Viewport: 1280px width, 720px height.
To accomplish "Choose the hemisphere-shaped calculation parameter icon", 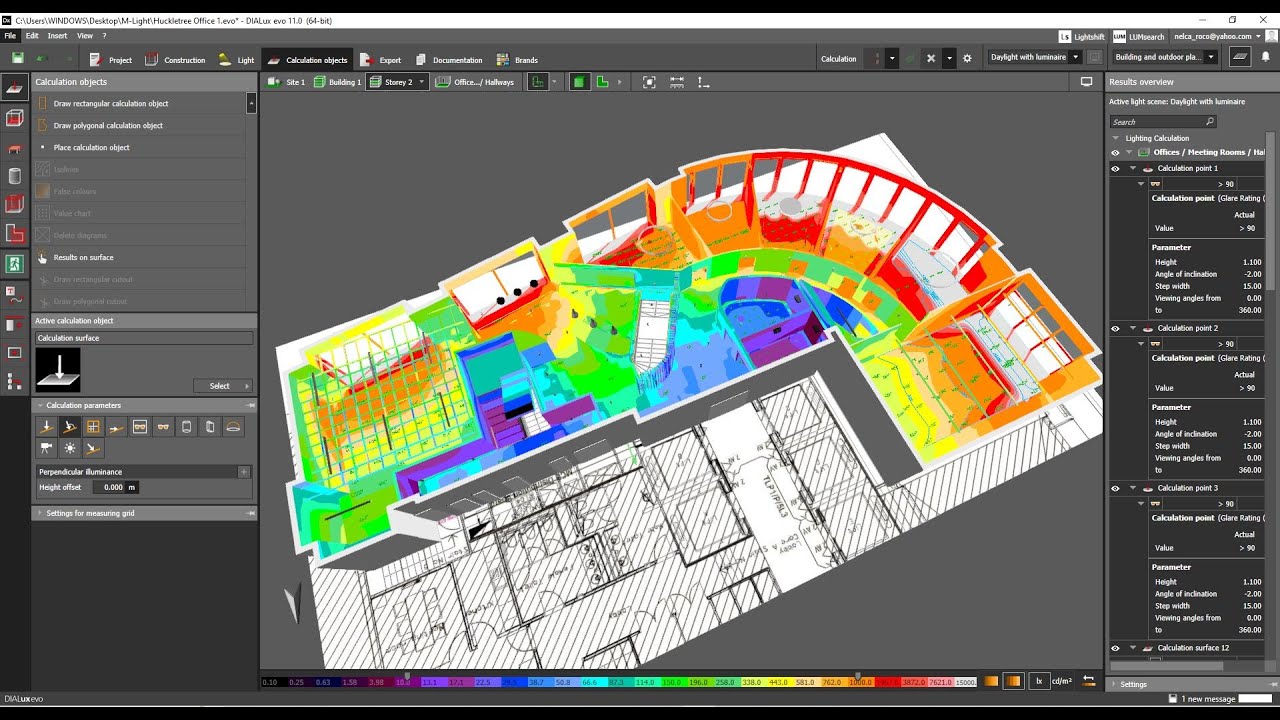I will [233, 427].
